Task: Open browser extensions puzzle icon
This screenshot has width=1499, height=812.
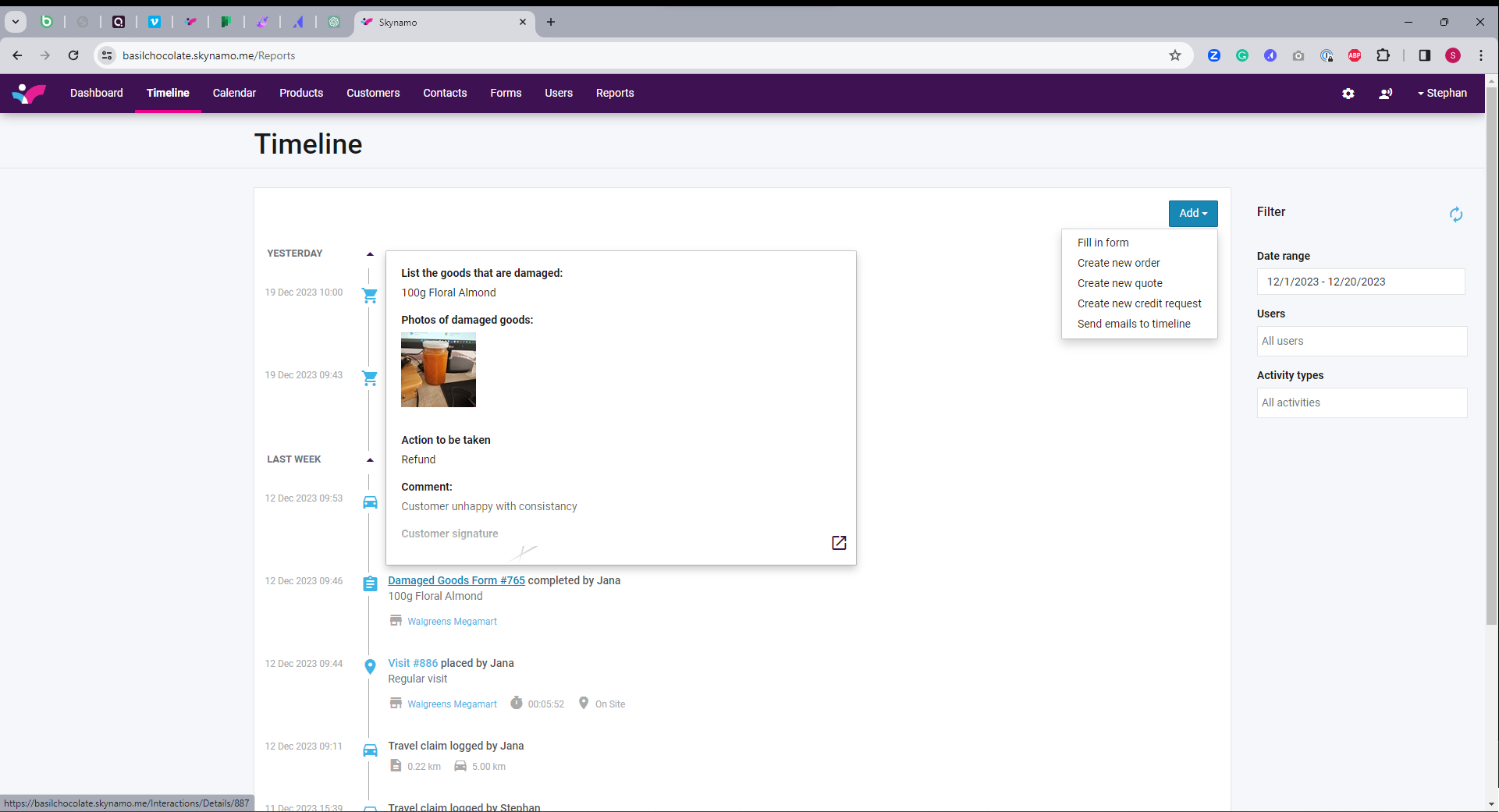Action: pos(1383,55)
